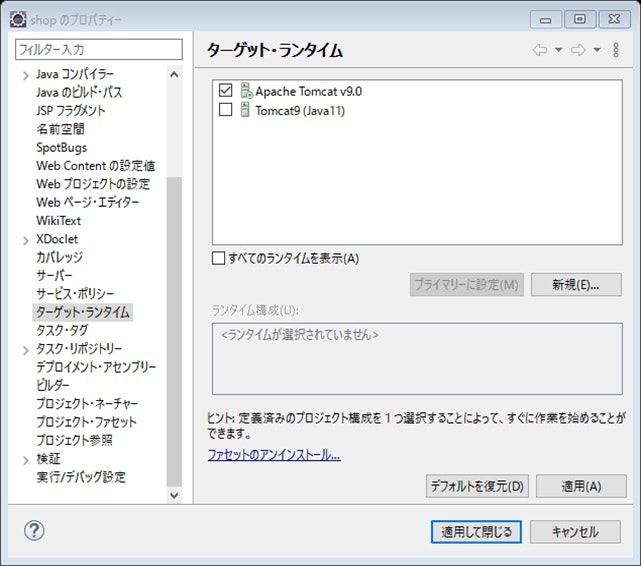Image resolution: width=641 pixels, height=566 pixels.
Task: Open the ファセットのアンインストール link
Action: tap(274, 454)
